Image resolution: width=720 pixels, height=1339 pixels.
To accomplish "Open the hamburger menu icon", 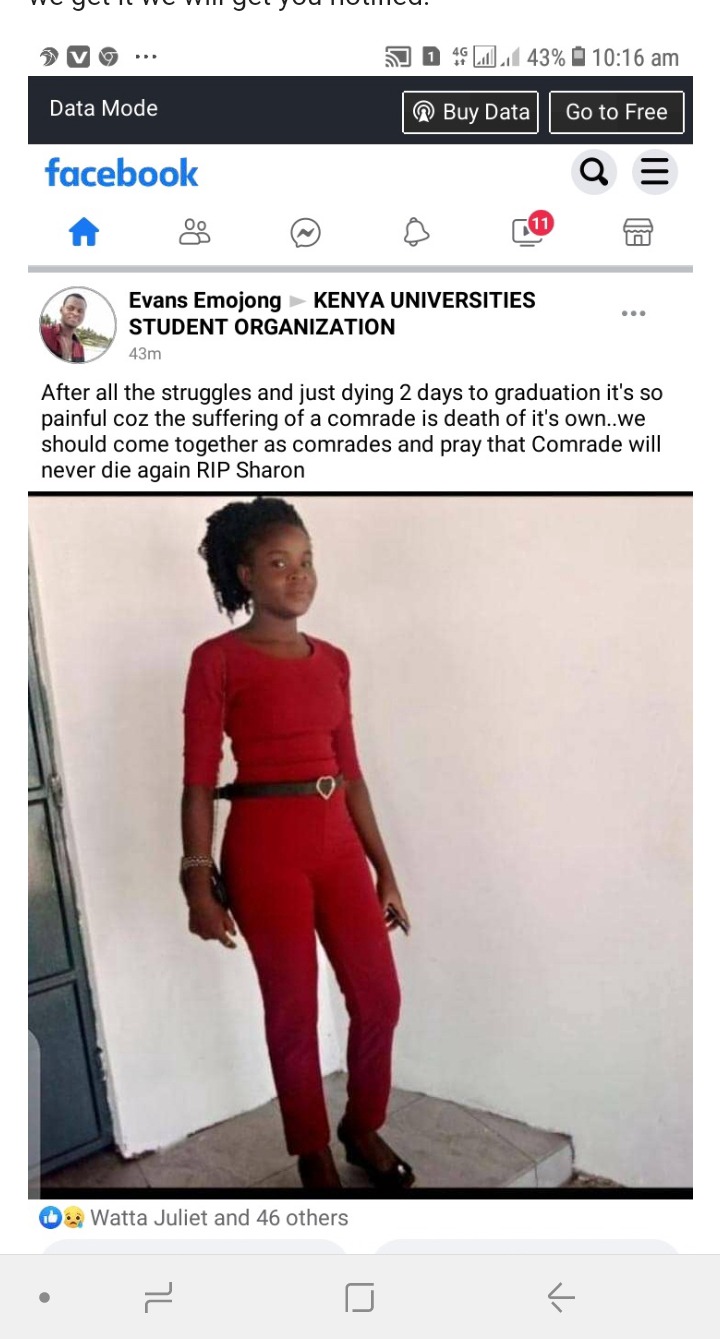I will click(655, 173).
